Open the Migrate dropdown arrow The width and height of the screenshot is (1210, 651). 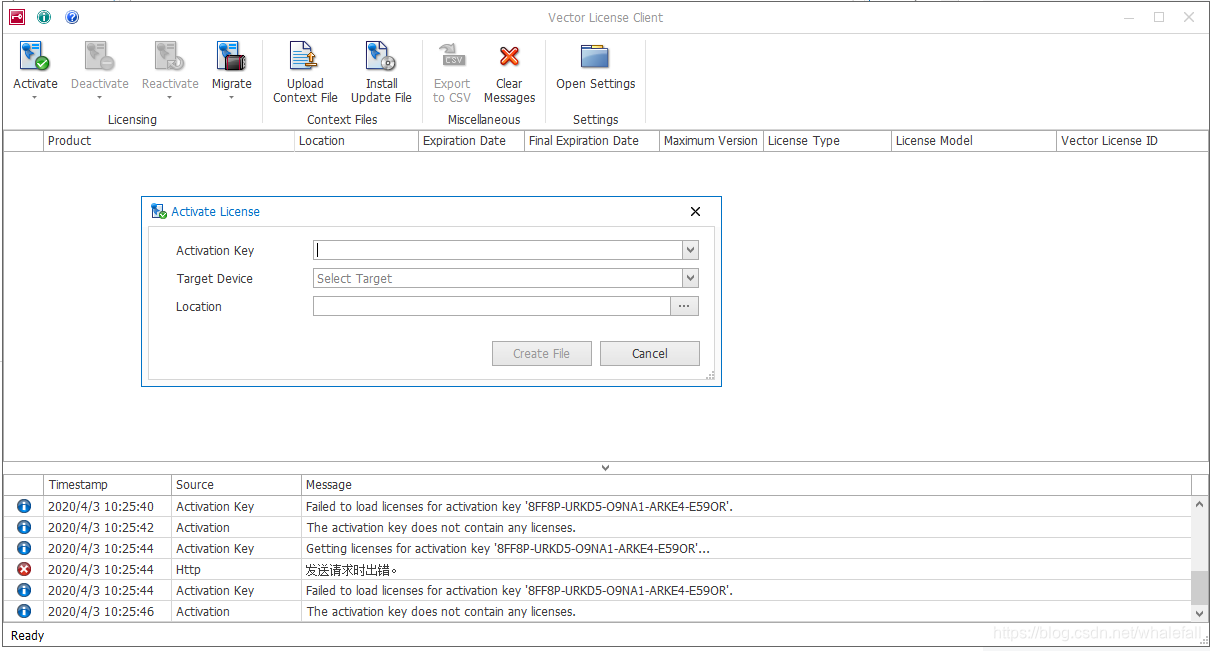[x=231, y=98]
